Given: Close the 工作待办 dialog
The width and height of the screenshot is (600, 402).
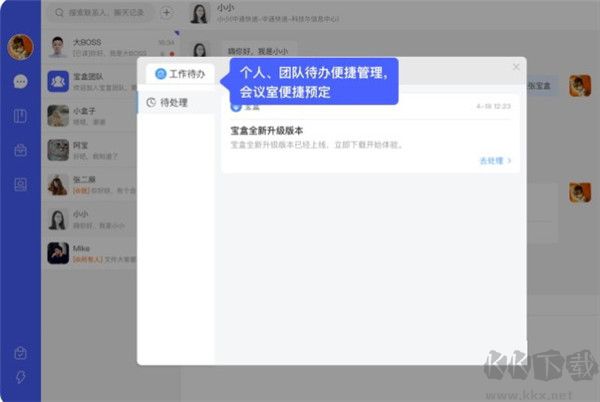Looking at the screenshot, I should pos(516,67).
